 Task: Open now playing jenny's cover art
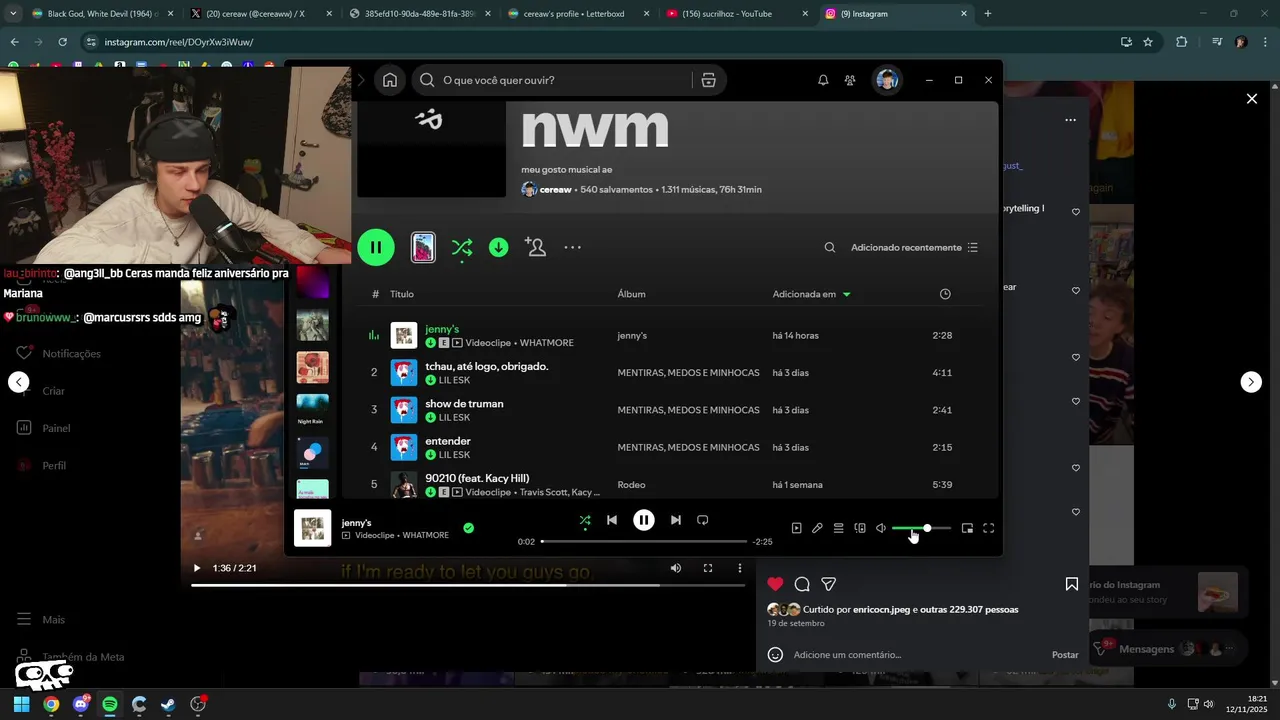click(312, 528)
